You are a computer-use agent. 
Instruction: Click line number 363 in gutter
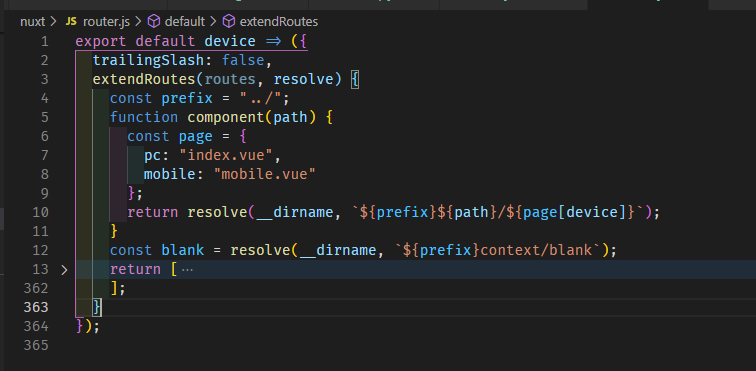click(x=37, y=307)
